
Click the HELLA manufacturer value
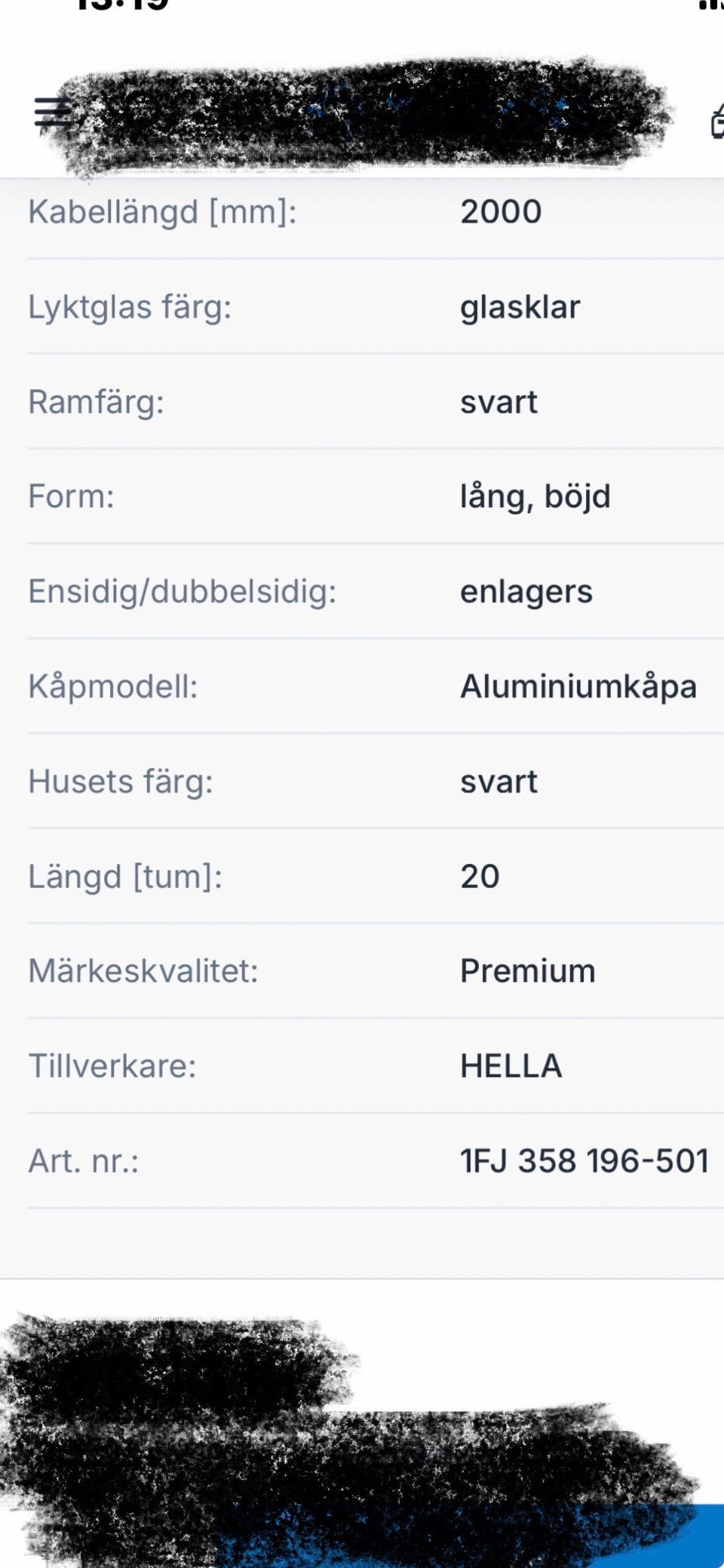click(x=511, y=1065)
